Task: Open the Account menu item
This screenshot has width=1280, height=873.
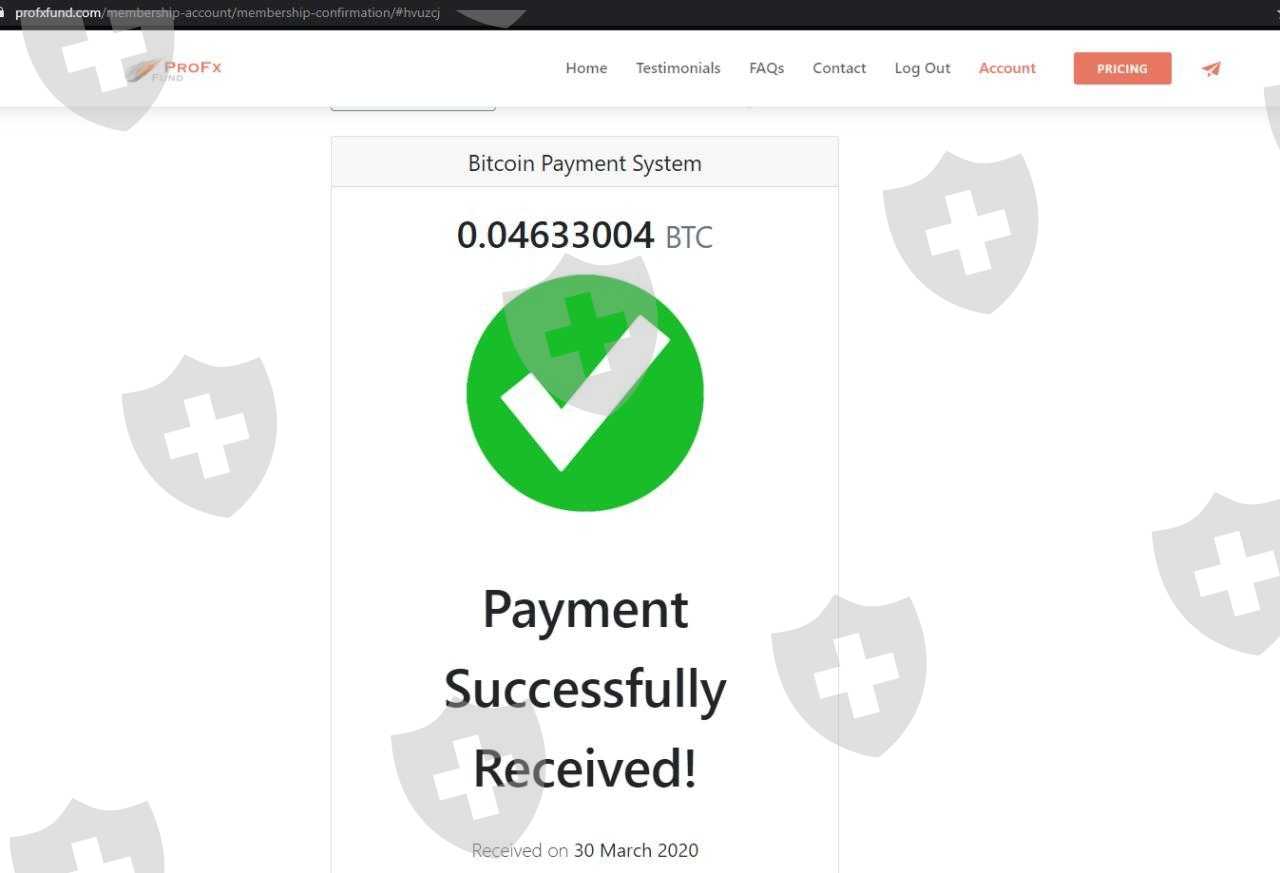Action: point(1007,68)
